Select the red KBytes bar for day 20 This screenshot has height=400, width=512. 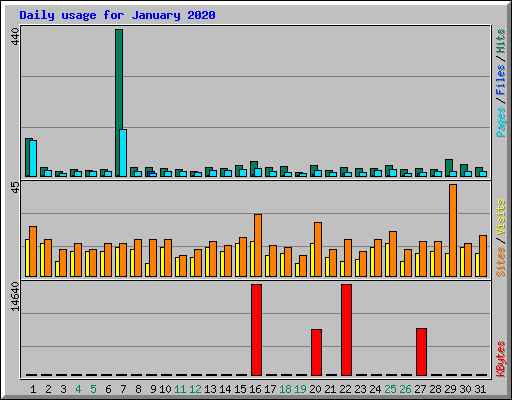pyautogui.click(x=316, y=352)
